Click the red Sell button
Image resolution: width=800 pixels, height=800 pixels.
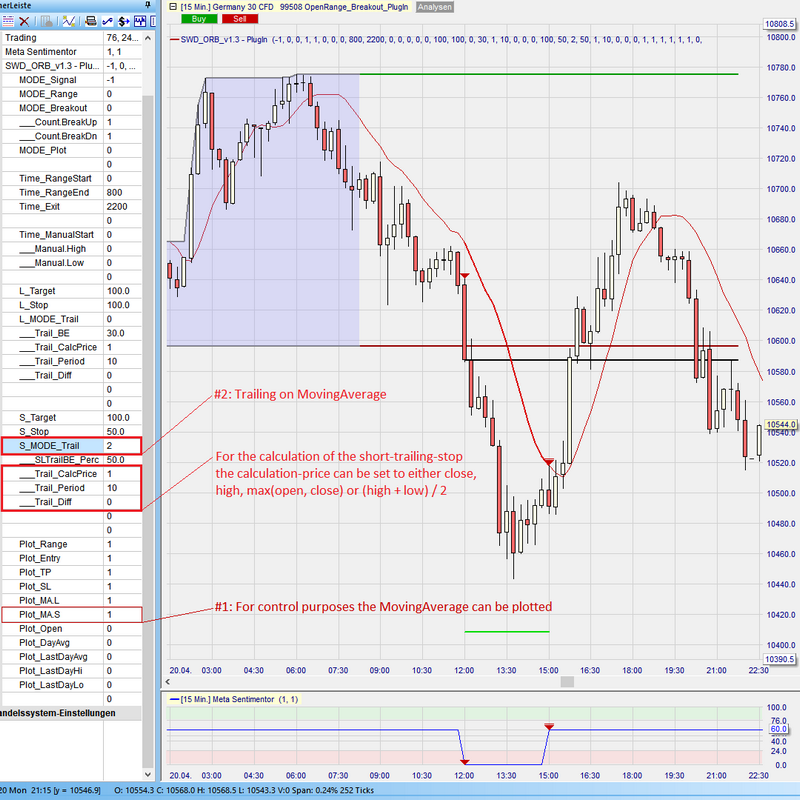click(x=240, y=19)
